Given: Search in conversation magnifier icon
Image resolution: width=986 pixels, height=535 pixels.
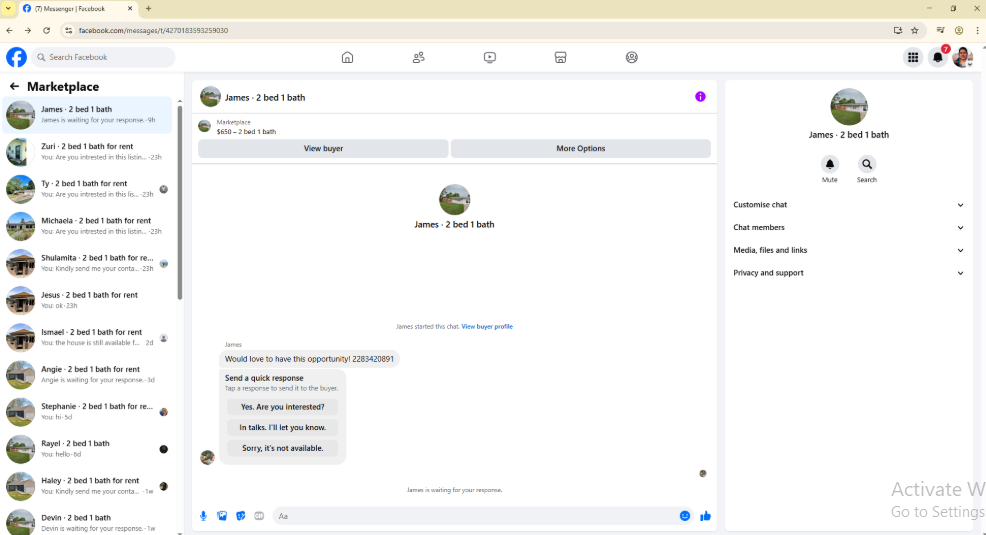Looking at the screenshot, I should (x=867, y=164).
